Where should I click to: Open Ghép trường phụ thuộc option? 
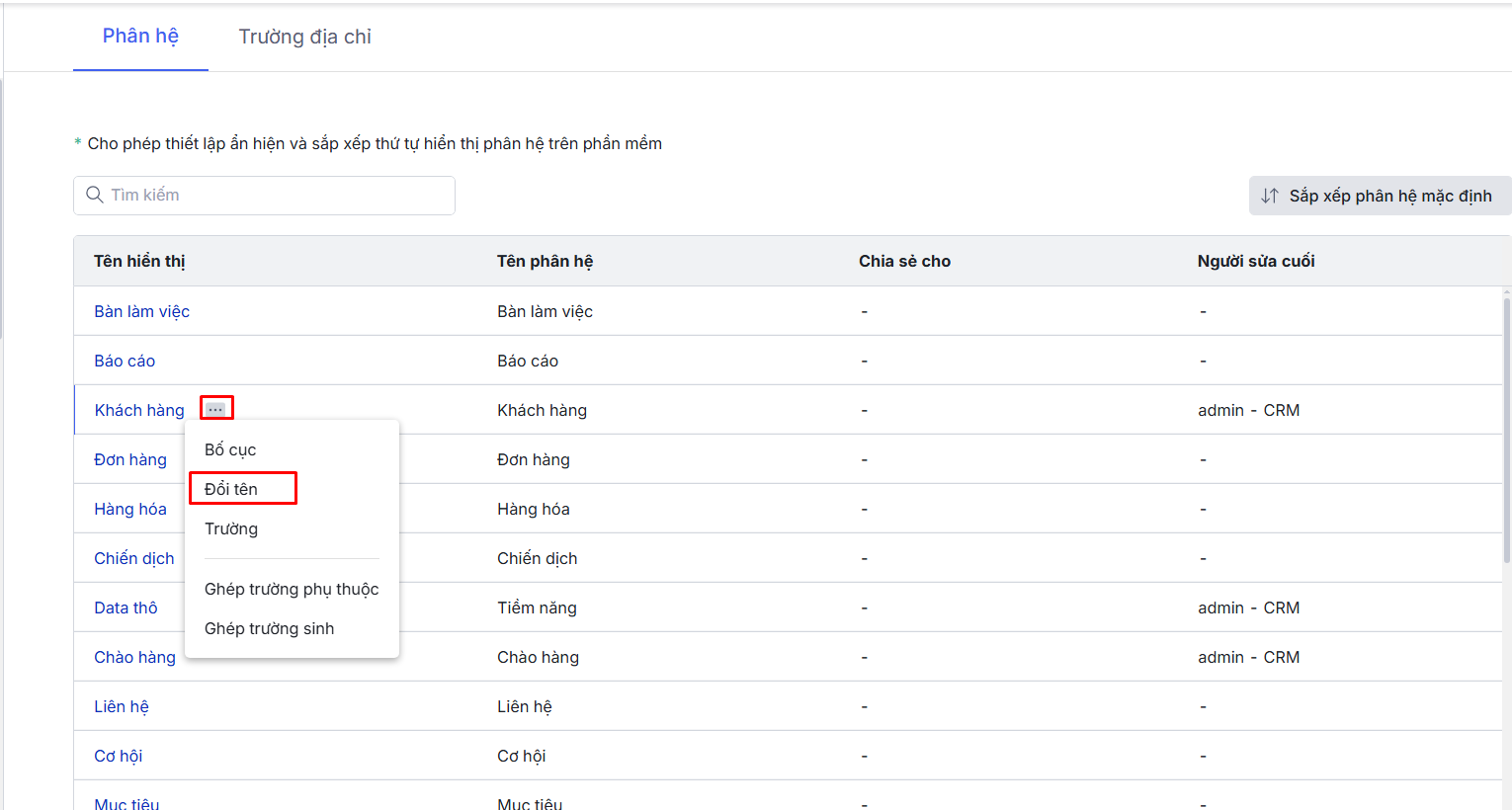292,589
